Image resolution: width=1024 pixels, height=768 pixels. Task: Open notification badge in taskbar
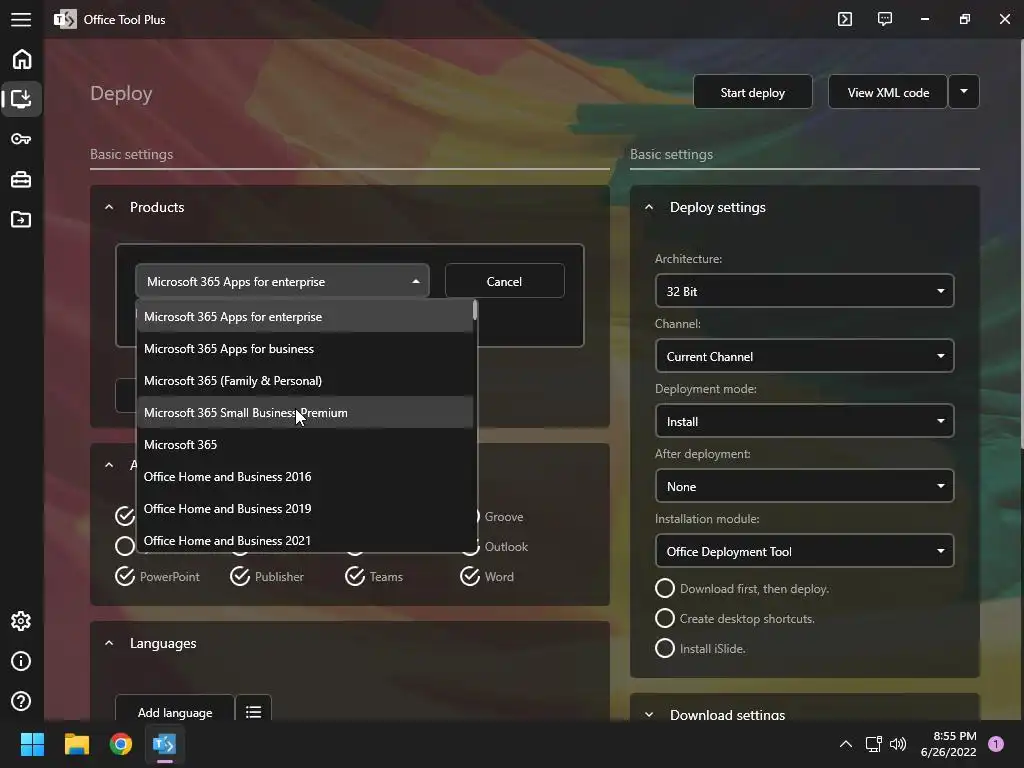pyautogui.click(x=996, y=744)
